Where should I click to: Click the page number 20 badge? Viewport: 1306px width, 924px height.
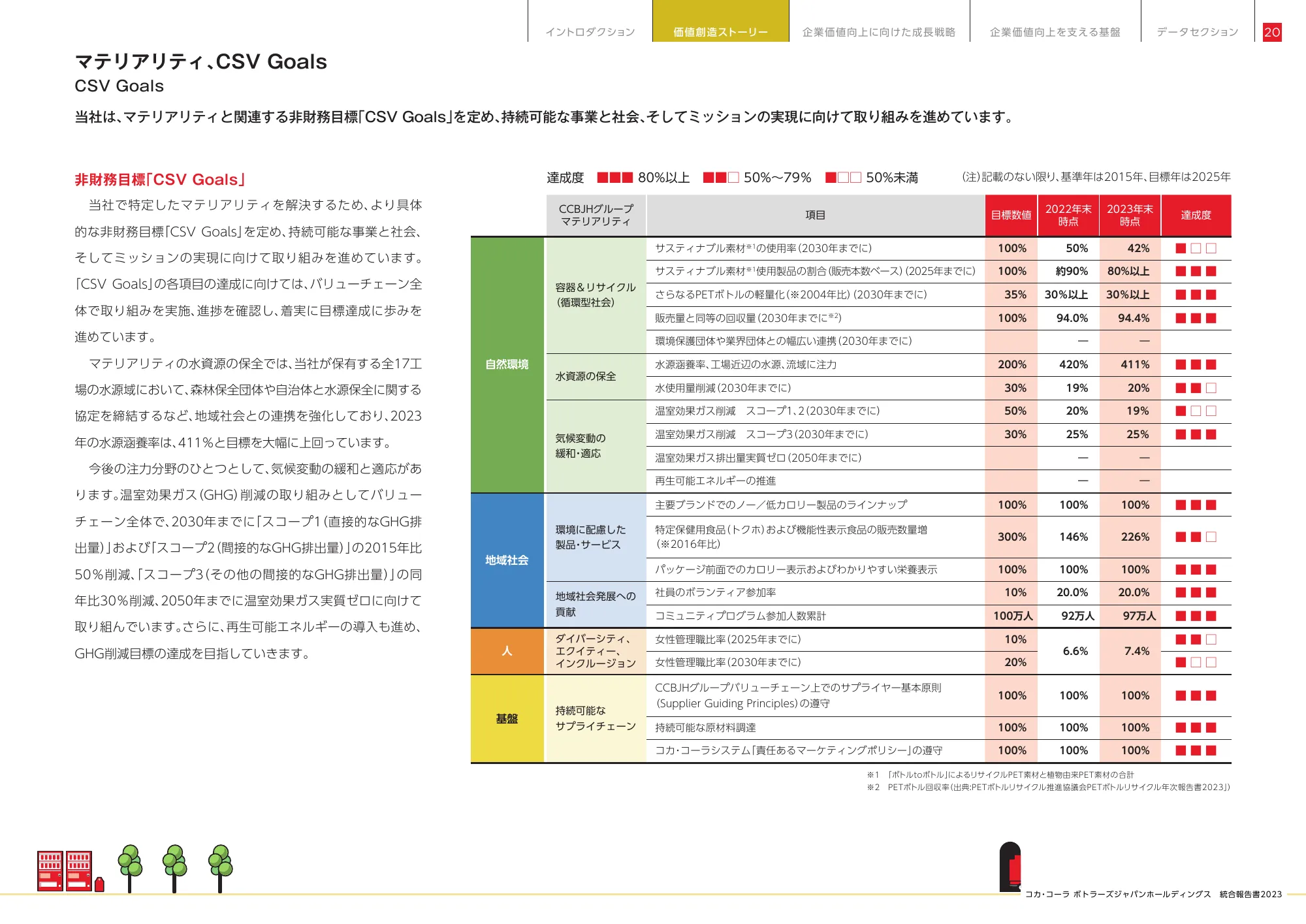tap(1272, 32)
